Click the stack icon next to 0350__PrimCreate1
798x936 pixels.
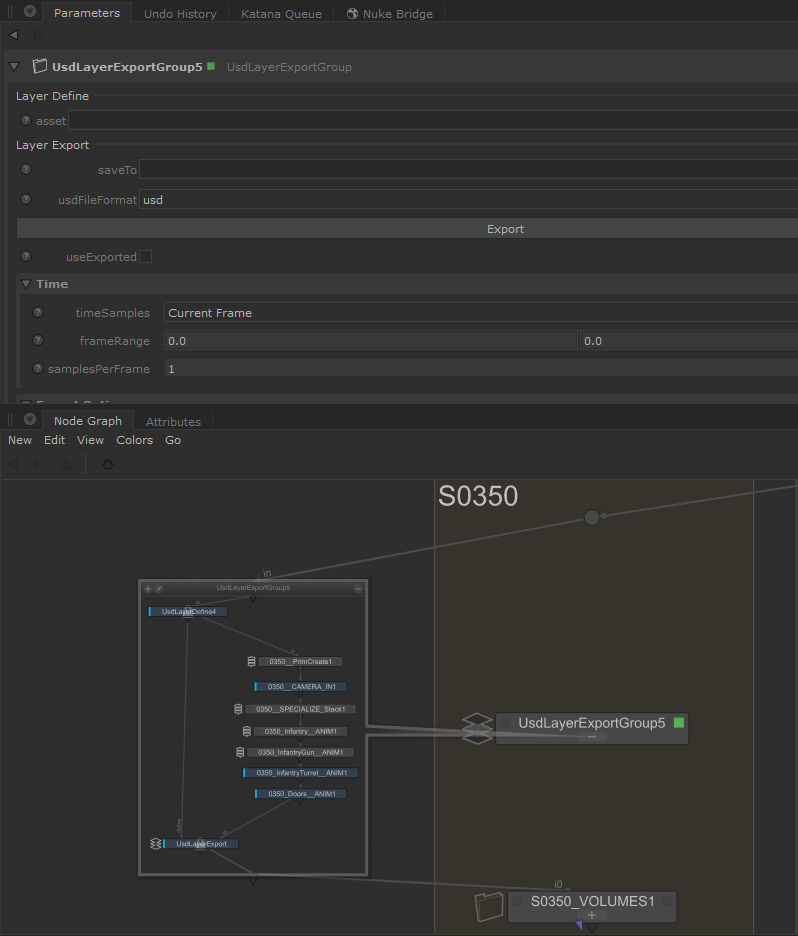pyautogui.click(x=251, y=661)
